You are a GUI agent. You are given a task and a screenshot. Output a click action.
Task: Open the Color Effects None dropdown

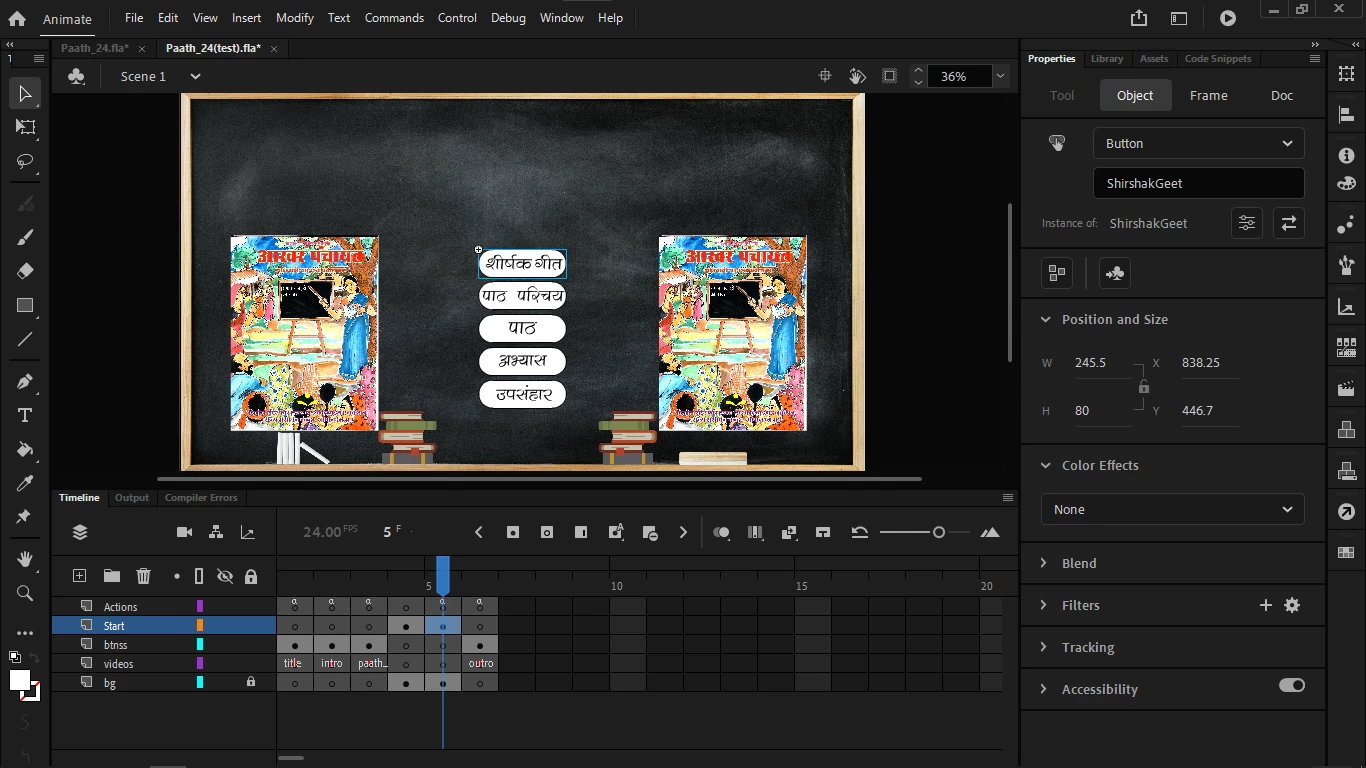1172,509
